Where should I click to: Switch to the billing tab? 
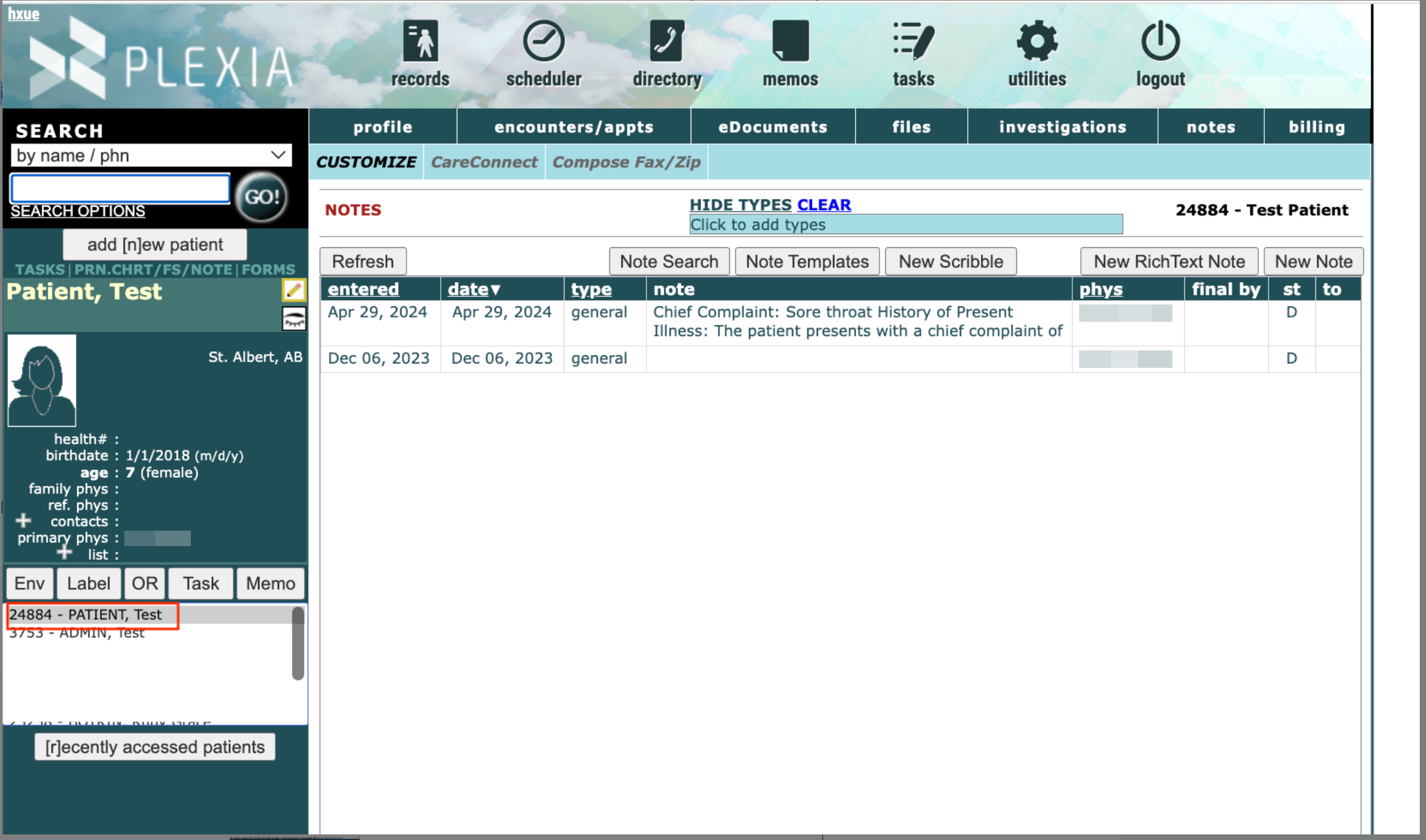pos(1317,127)
